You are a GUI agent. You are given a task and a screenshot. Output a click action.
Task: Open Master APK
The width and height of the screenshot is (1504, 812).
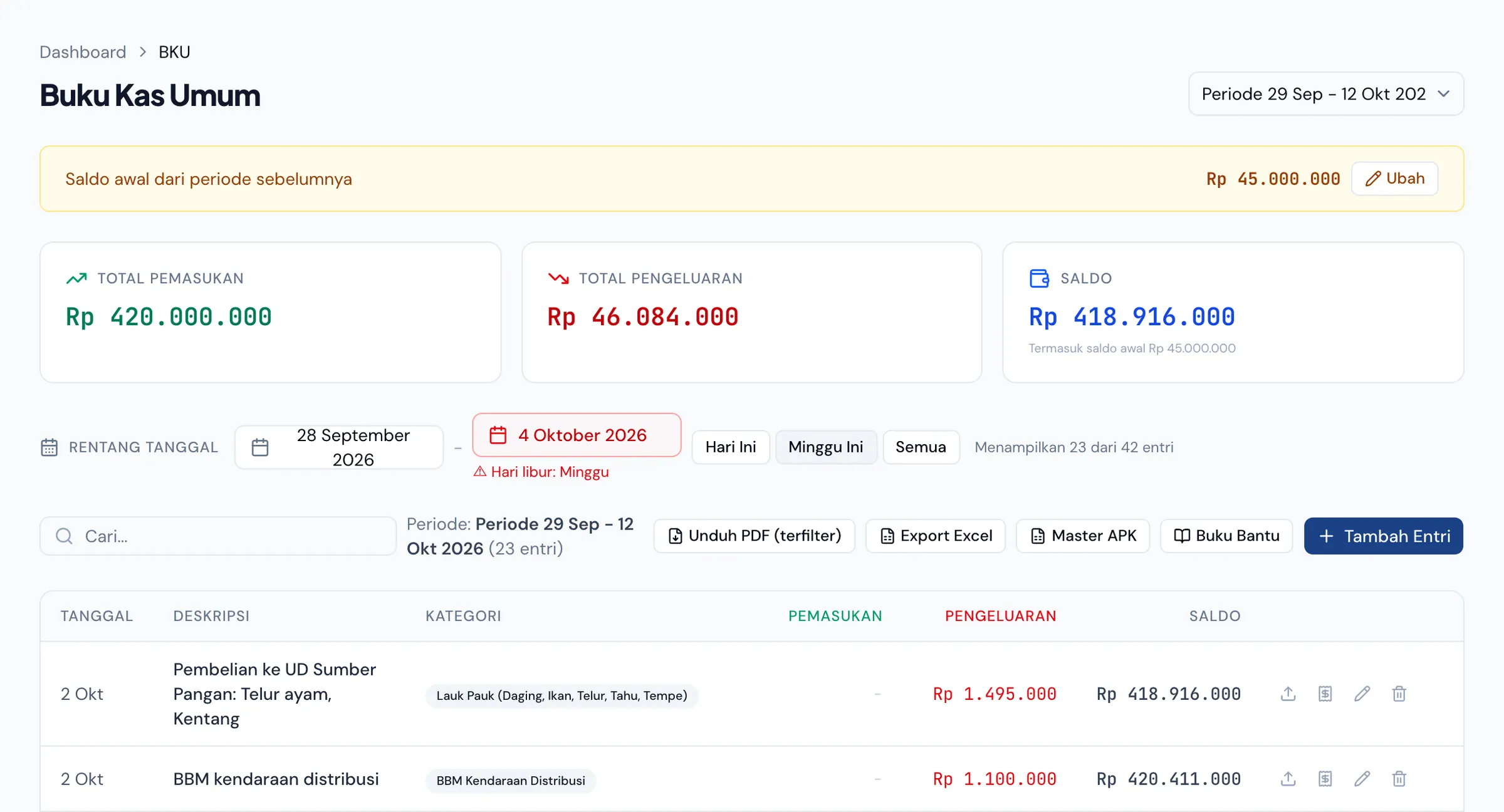pos(1083,536)
